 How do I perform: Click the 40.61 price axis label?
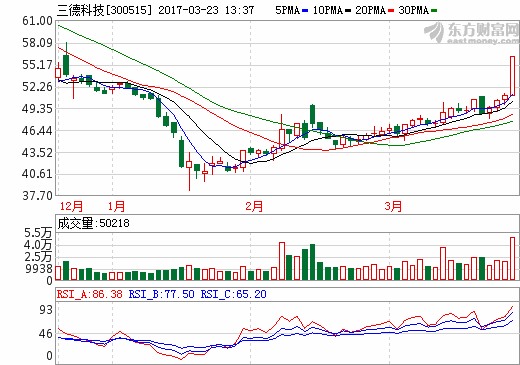pos(37,174)
